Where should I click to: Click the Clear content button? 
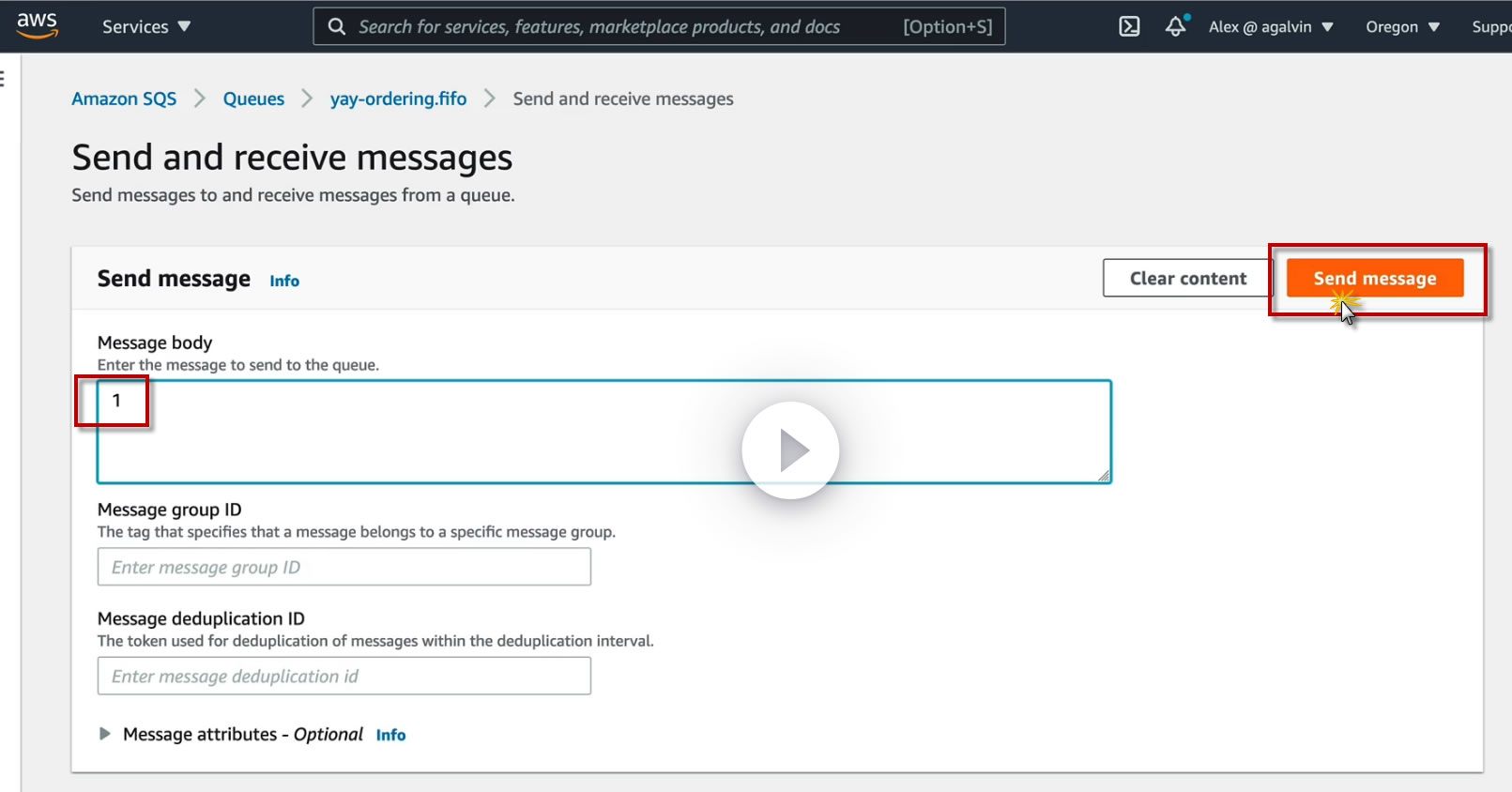1188,278
